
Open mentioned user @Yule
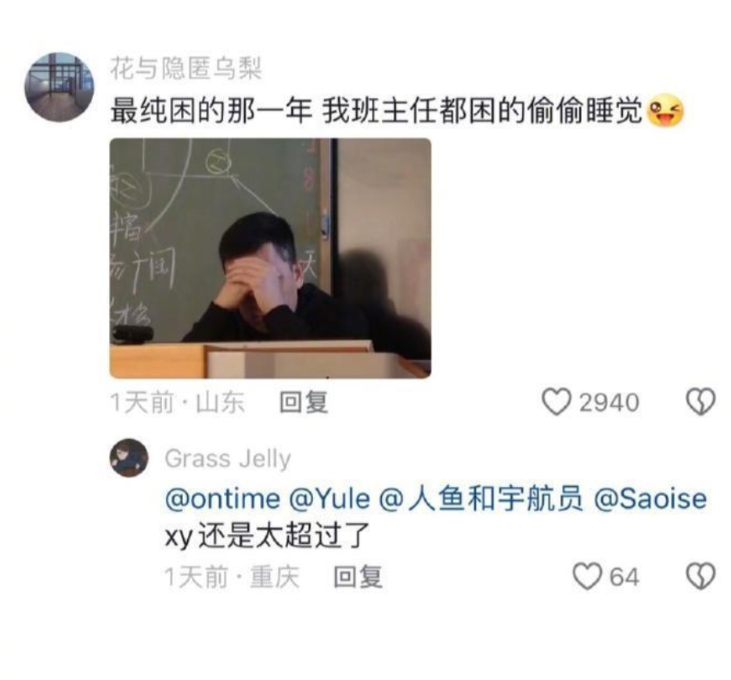coord(330,499)
